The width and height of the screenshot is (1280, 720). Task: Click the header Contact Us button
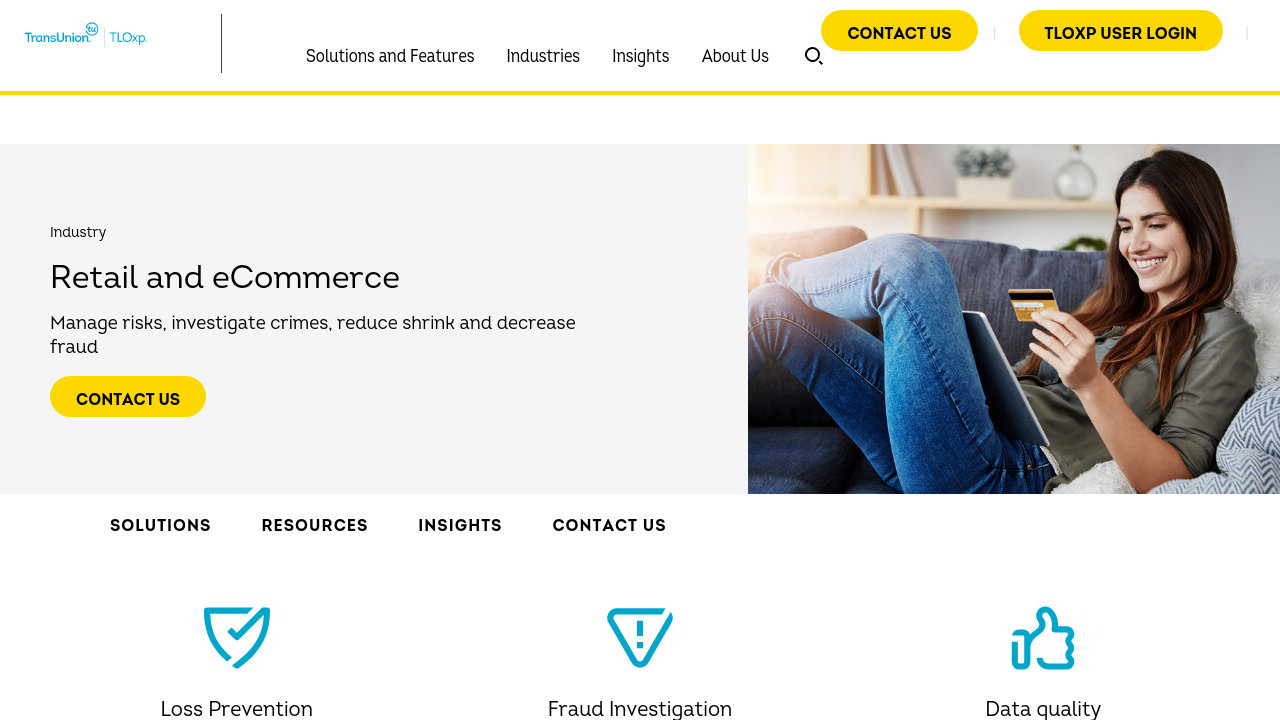point(899,31)
